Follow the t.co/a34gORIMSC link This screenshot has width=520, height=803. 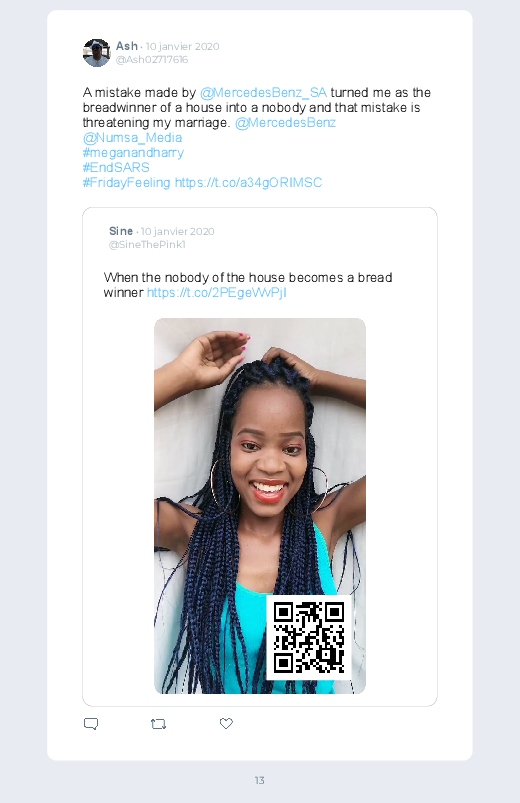point(248,183)
